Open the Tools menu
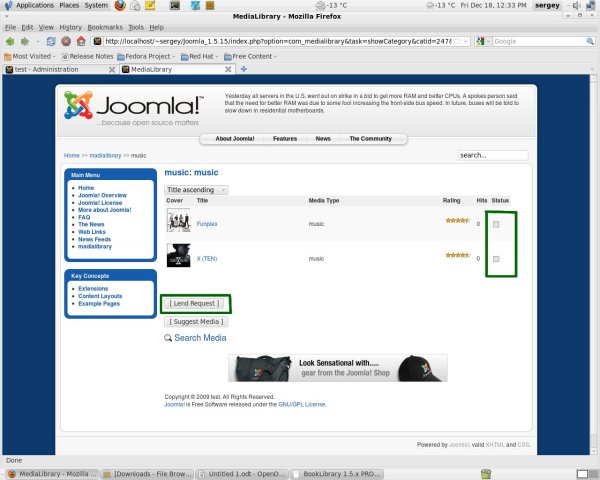The height and width of the screenshot is (480, 600). [136, 27]
